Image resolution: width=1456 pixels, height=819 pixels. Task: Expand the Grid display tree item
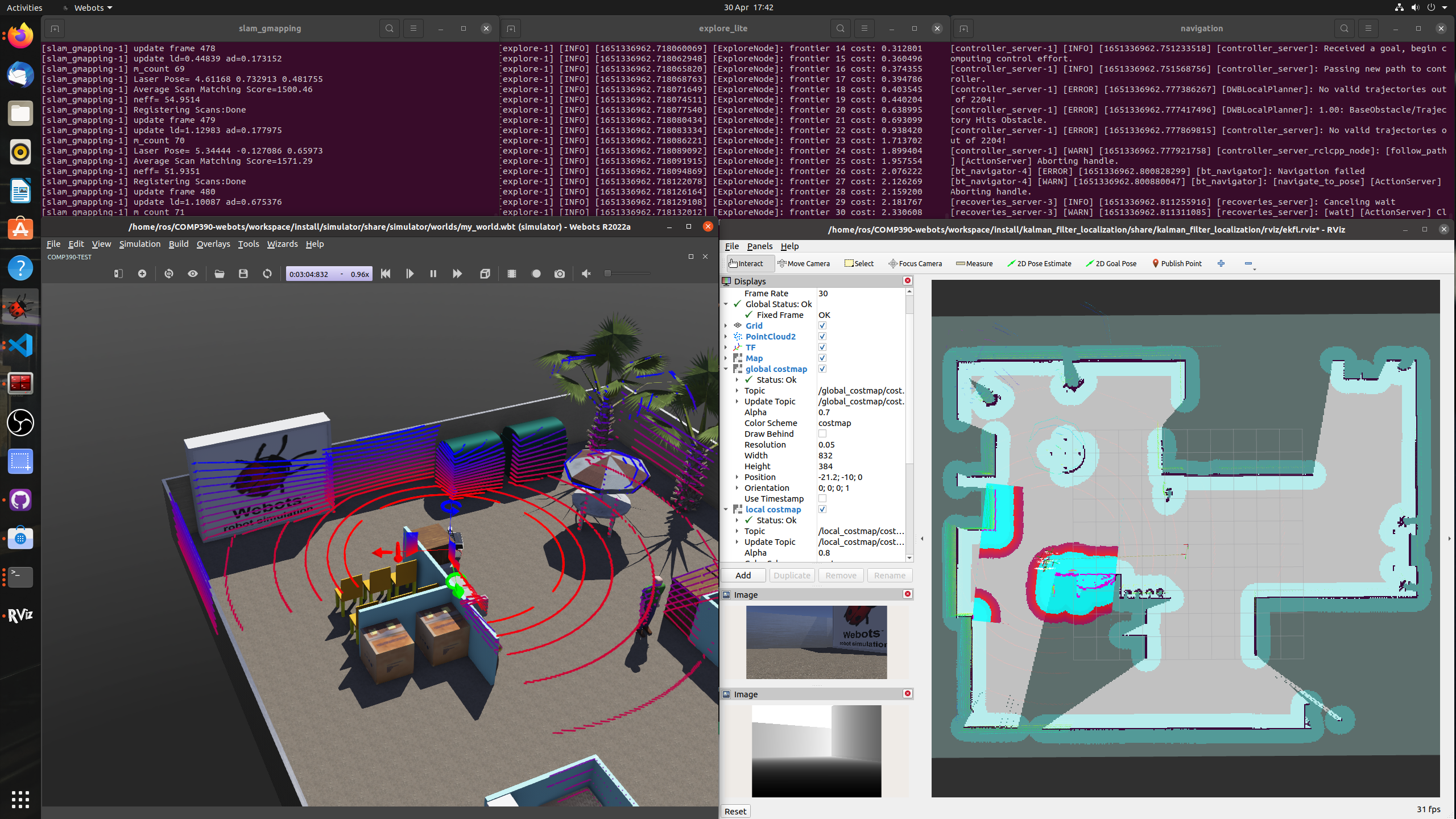click(726, 325)
